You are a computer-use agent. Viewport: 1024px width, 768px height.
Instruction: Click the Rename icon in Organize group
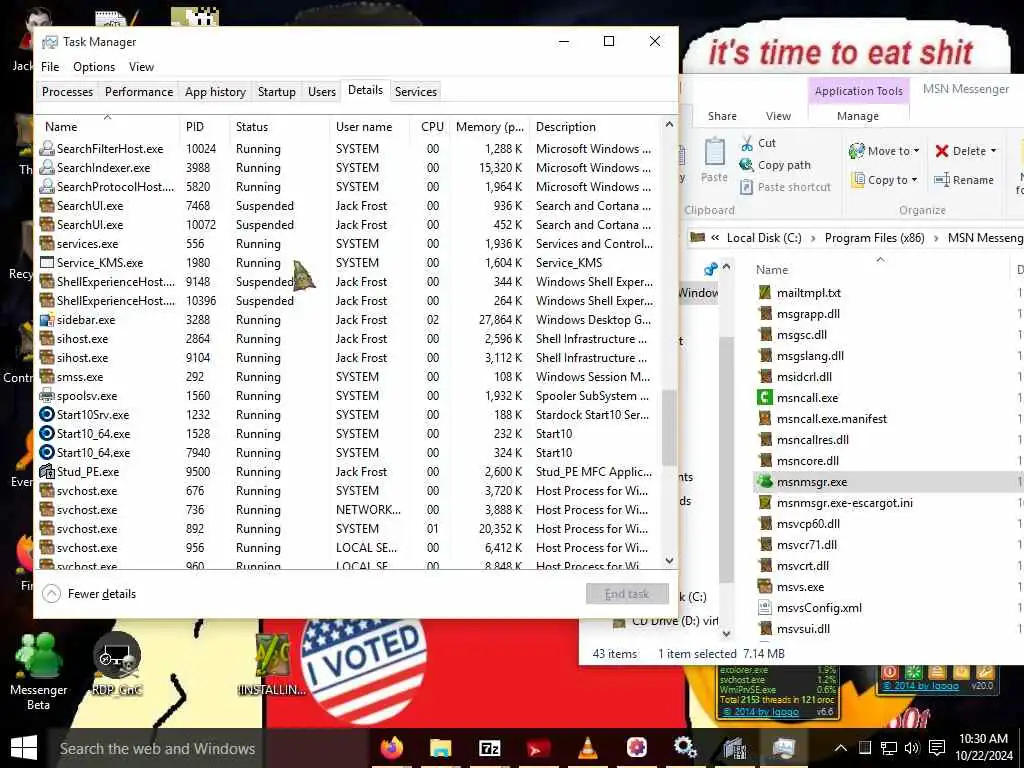[x=942, y=180]
